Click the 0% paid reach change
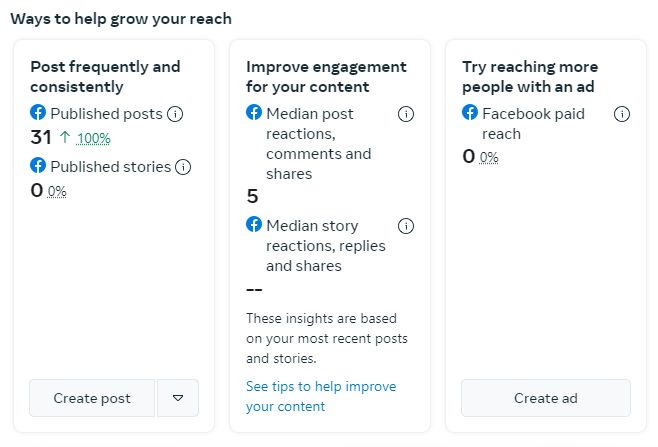 [x=489, y=157]
